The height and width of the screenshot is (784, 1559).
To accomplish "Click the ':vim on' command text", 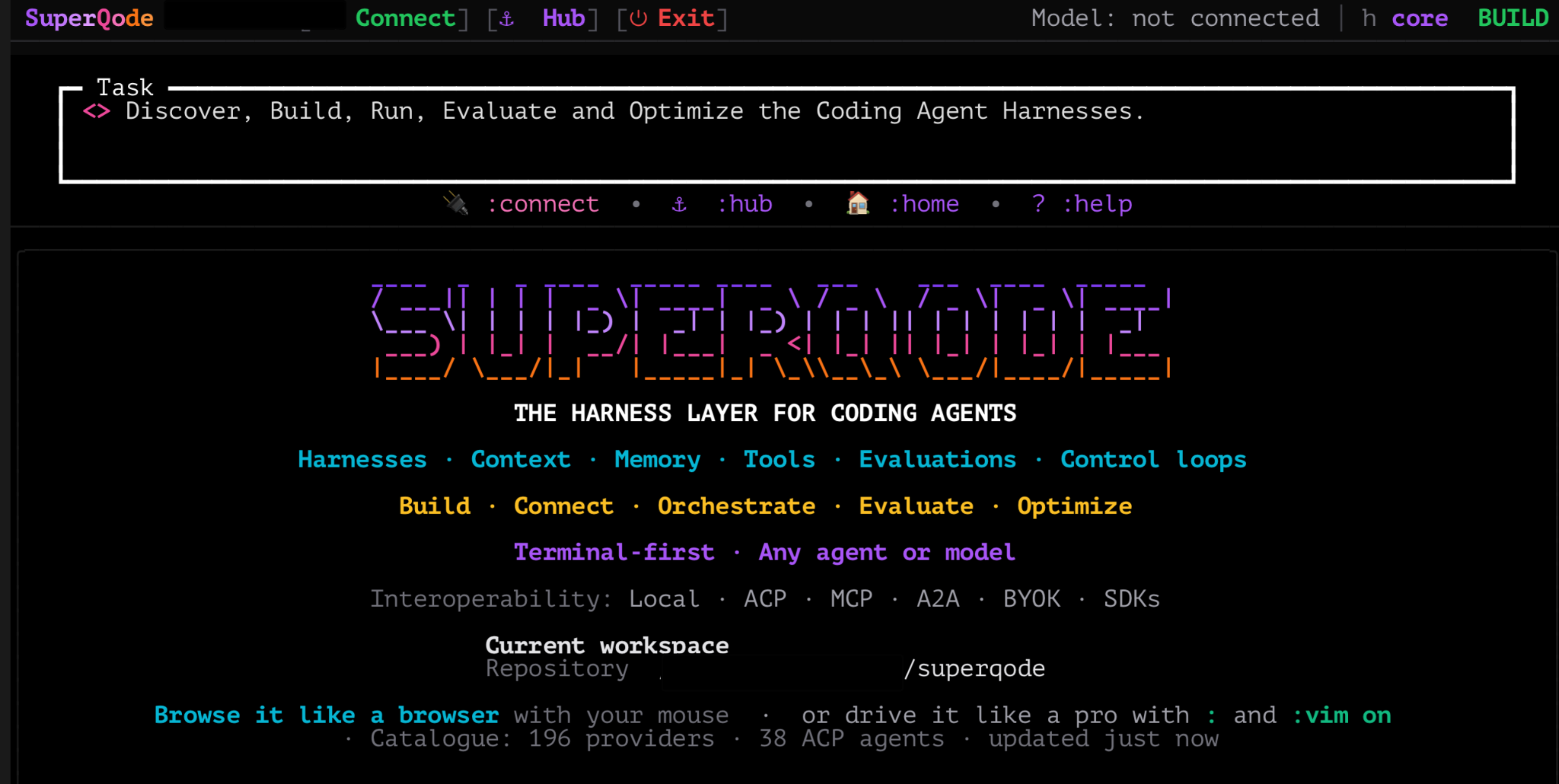I will pyautogui.click(x=1341, y=715).
